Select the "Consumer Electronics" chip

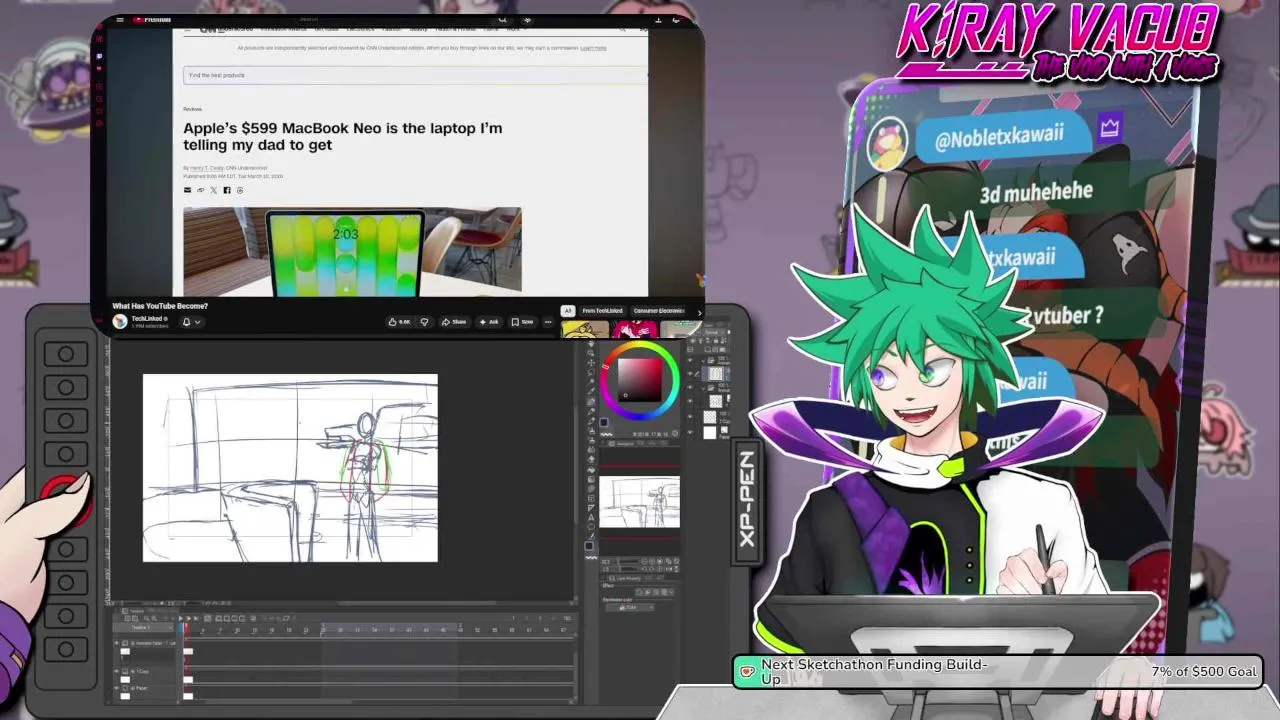[658, 311]
